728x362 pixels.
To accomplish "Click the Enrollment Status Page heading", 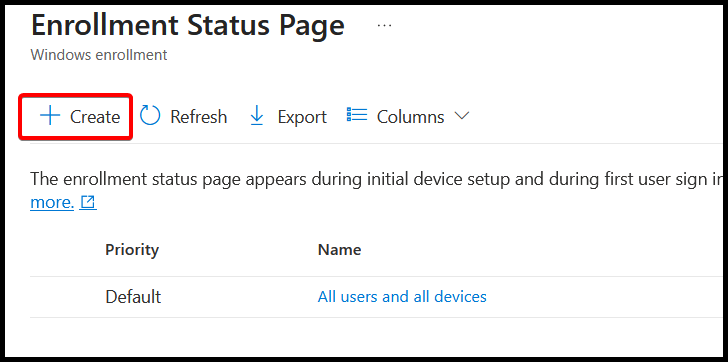I will click(x=188, y=26).
